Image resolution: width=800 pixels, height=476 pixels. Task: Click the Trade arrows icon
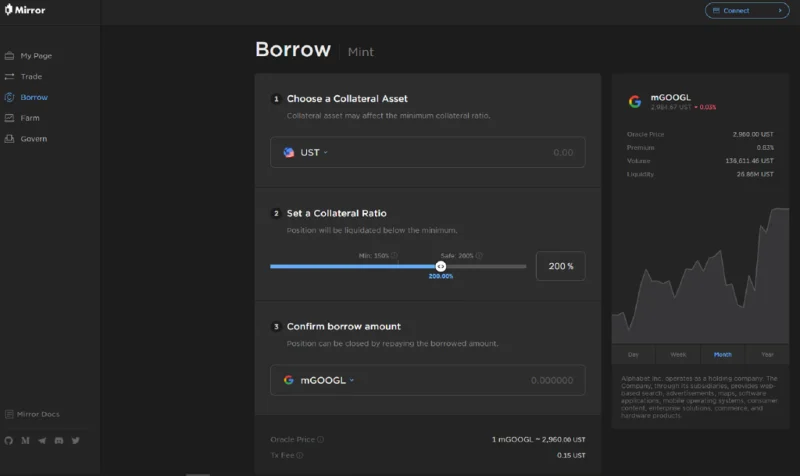point(9,77)
